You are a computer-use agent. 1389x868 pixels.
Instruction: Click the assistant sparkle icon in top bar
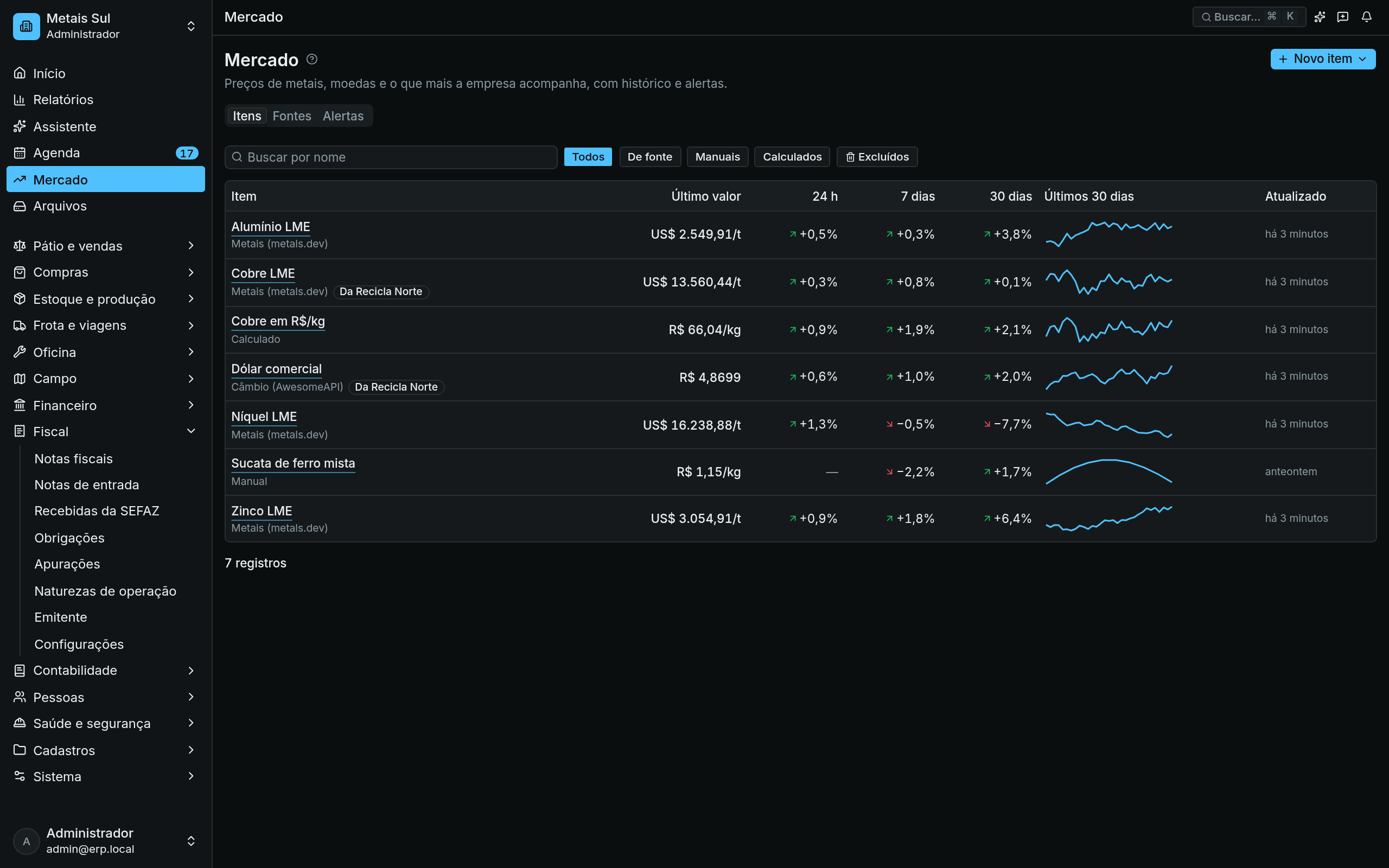(x=1320, y=17)
